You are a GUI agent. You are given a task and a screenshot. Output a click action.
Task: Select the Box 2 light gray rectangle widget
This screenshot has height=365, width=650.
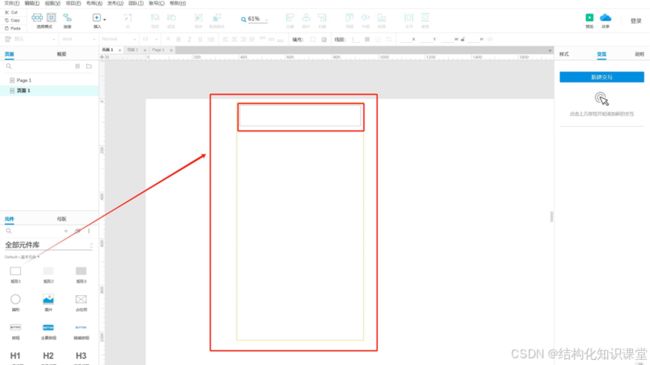pyautogui.click(x=48, y=275)
